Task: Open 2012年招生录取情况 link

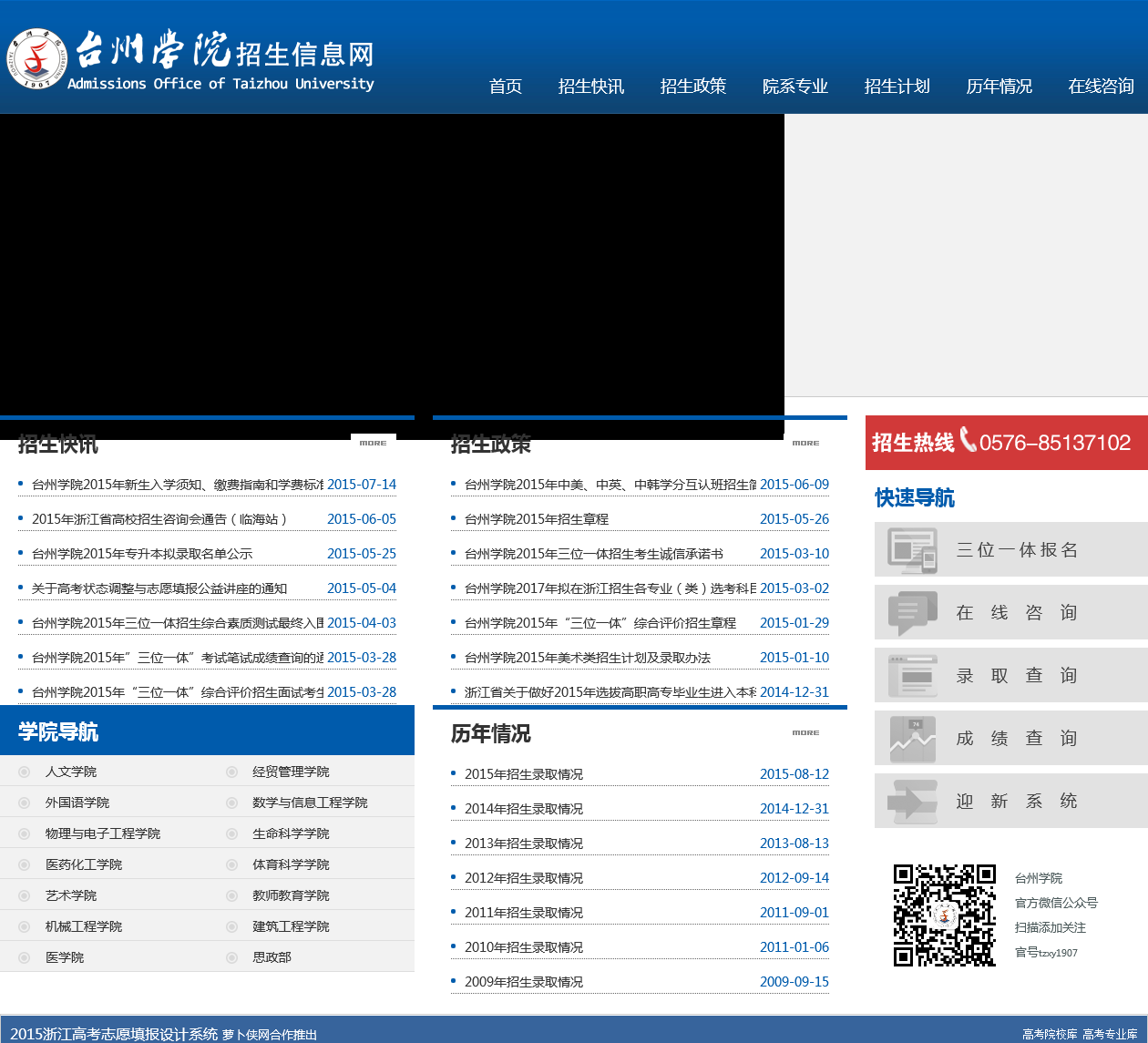Action: tap(524, 878)
